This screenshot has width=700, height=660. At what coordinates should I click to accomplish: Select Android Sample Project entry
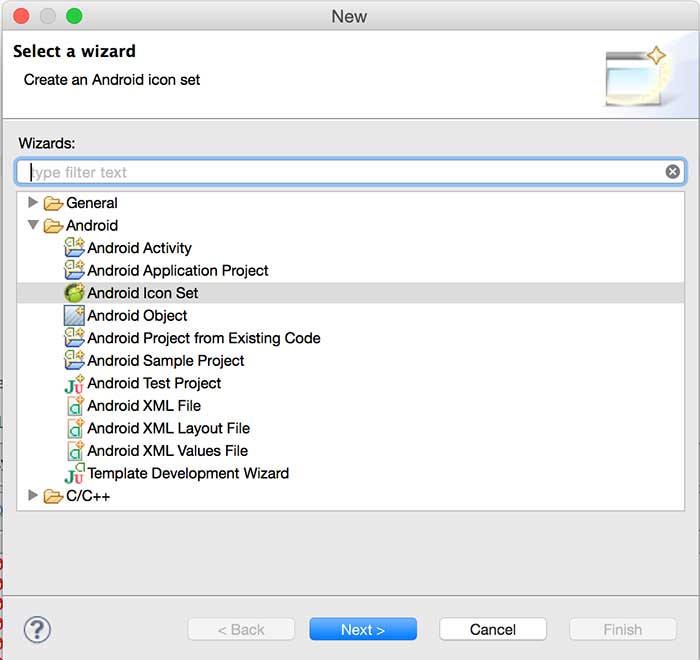pyautogui.click(x=166, y=360)
